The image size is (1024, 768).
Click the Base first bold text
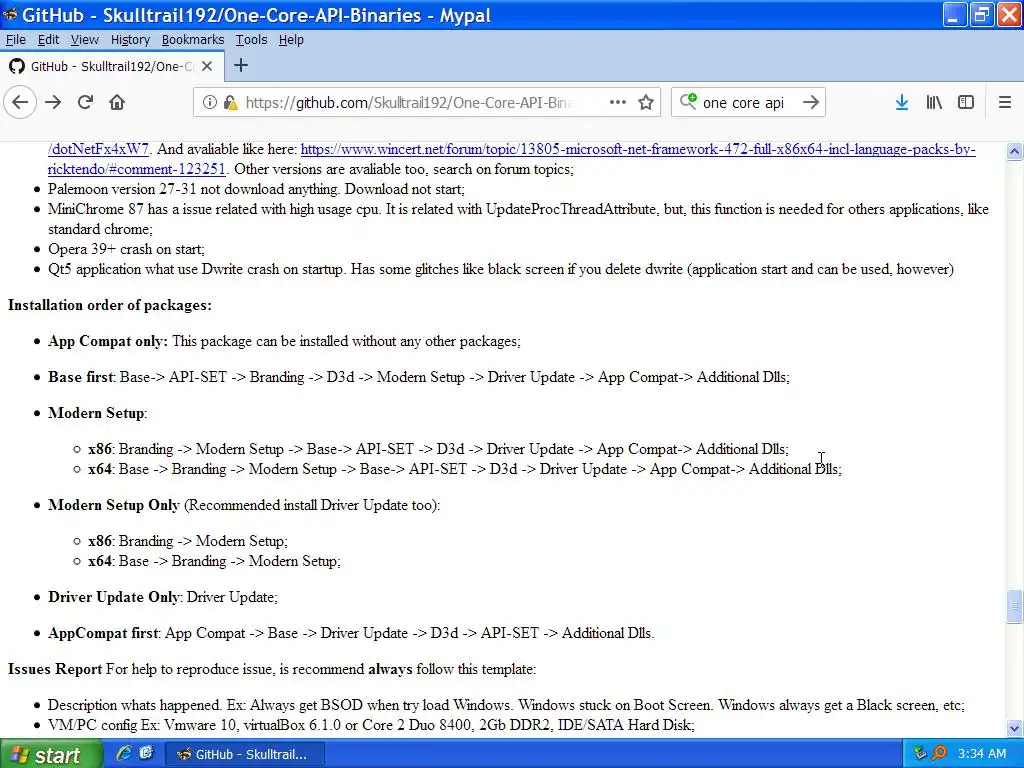click(x=80, y=377)
